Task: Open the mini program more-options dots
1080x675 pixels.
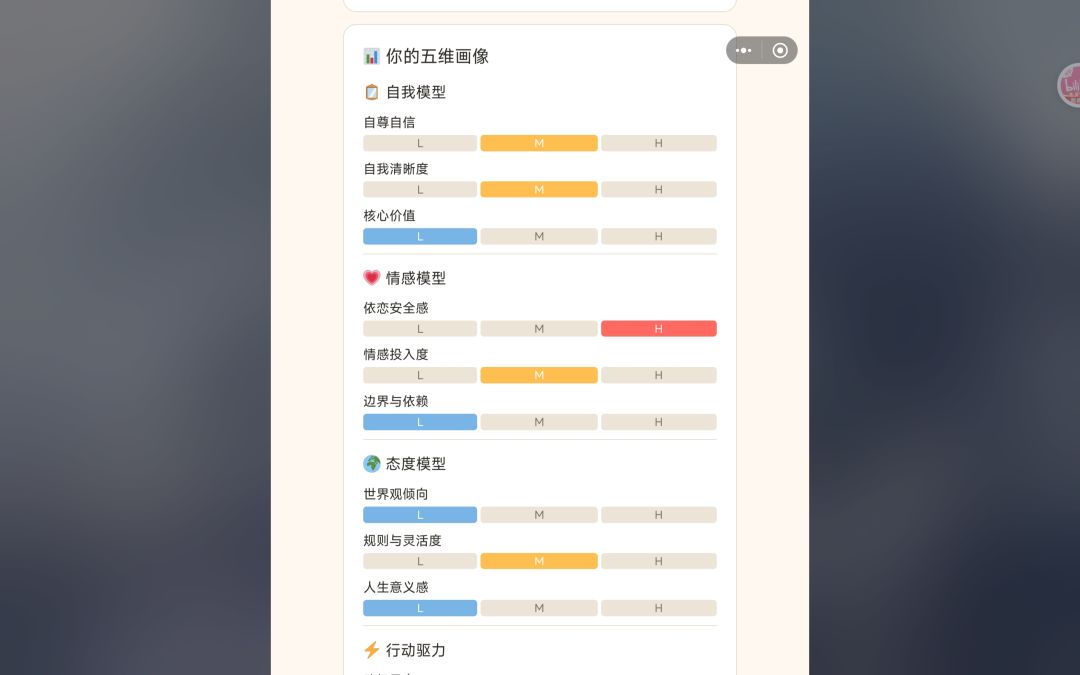Action: click(744, 50)
